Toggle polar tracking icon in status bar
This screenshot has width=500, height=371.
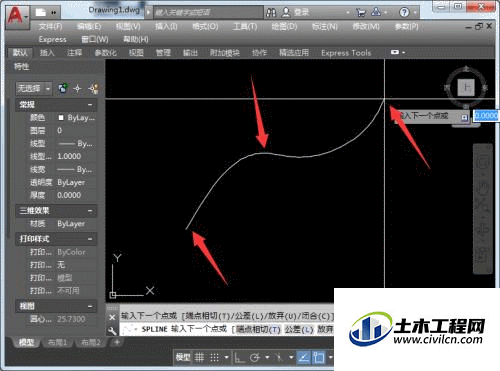click(x=255, y=358)
